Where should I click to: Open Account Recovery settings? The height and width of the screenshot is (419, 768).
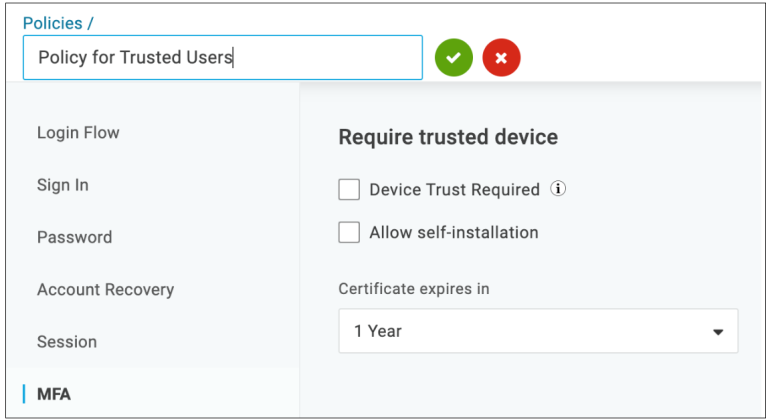pyautogui.click(x=105, y=290)
